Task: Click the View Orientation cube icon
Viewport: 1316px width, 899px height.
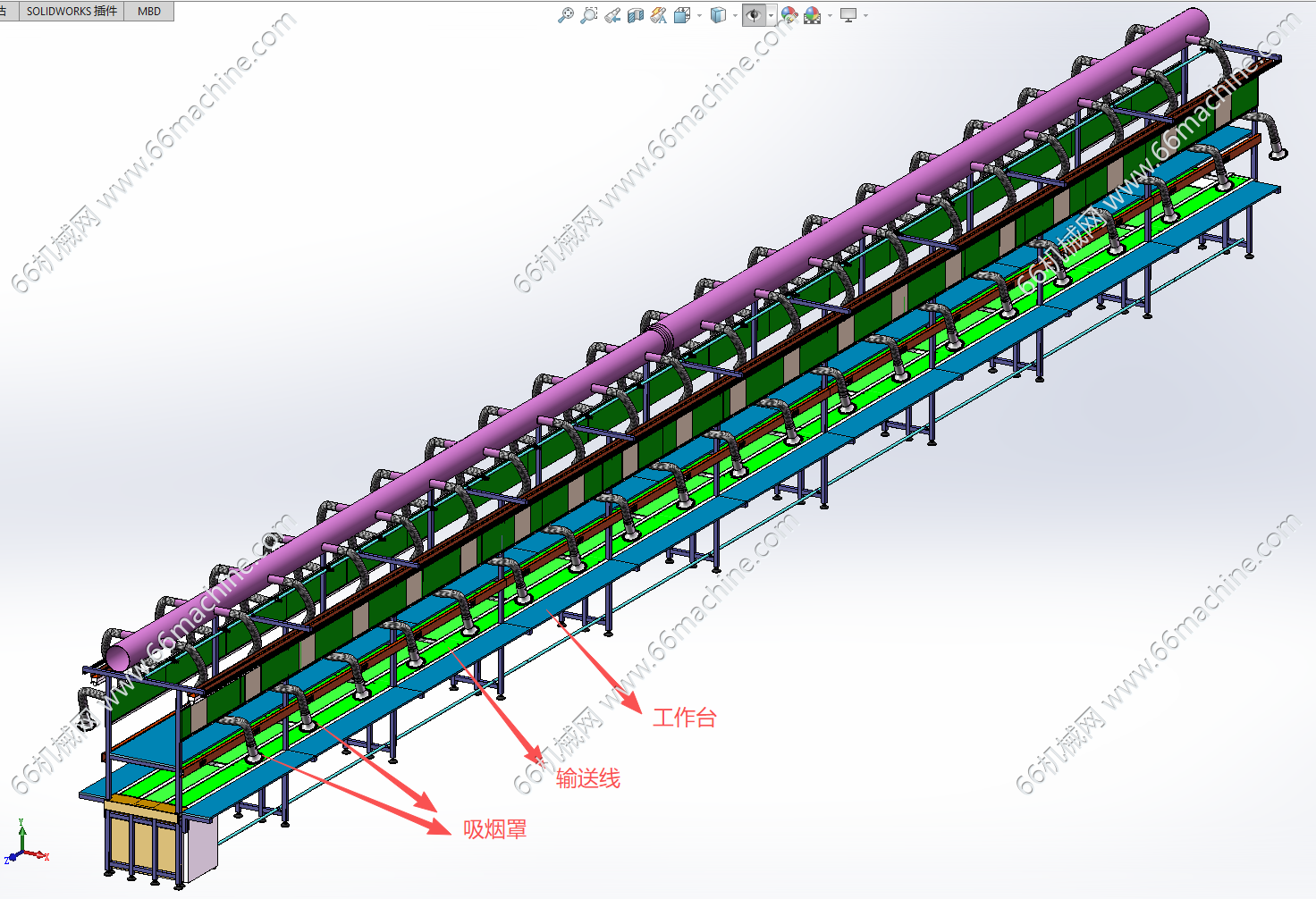Action: pos(681,15)
